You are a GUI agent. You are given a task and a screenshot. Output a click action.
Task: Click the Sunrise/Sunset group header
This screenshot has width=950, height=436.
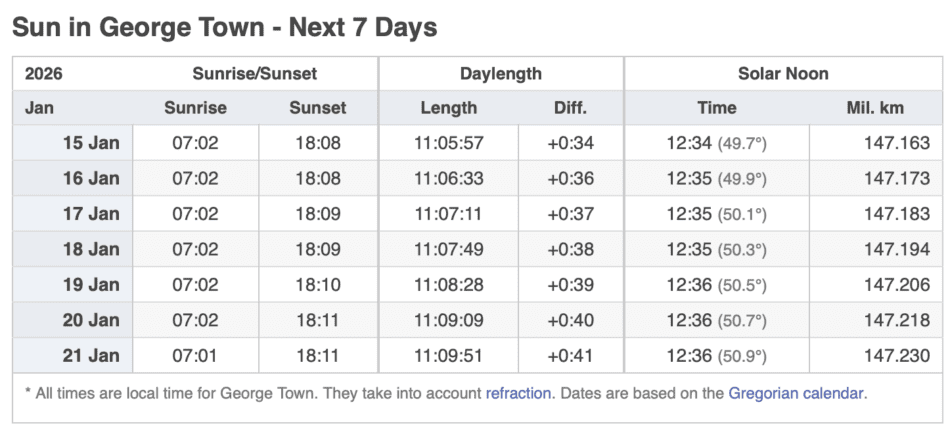pos(255,73)
